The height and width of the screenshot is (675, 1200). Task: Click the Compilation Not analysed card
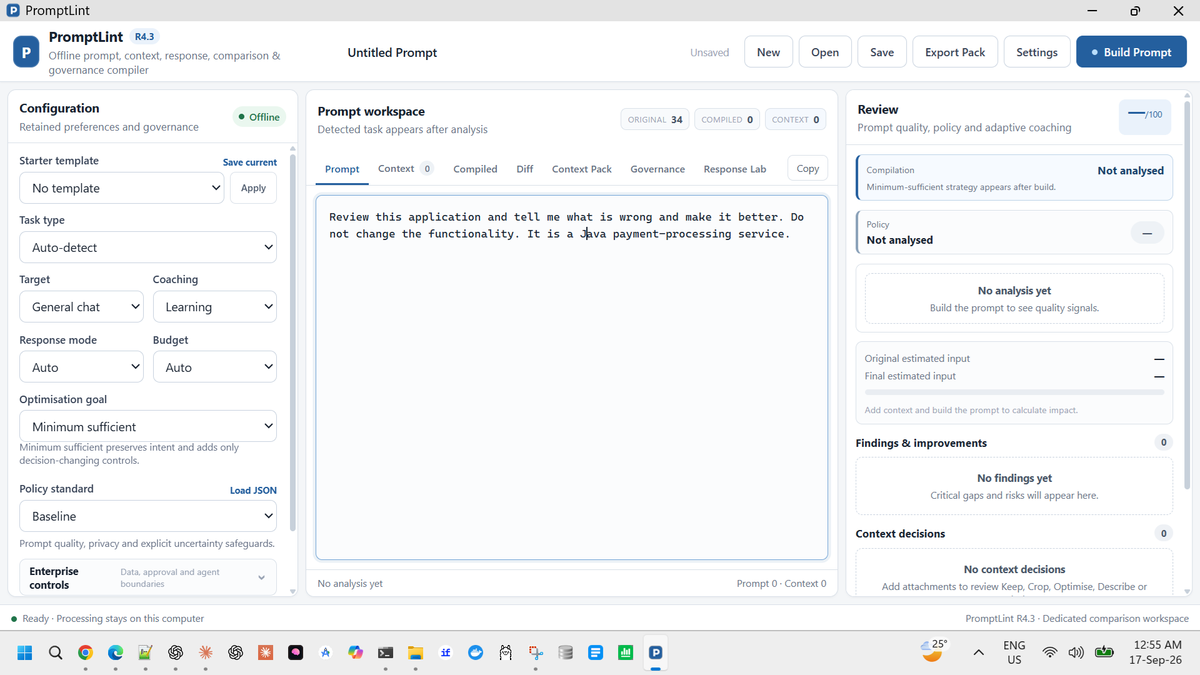point(1014,177)
